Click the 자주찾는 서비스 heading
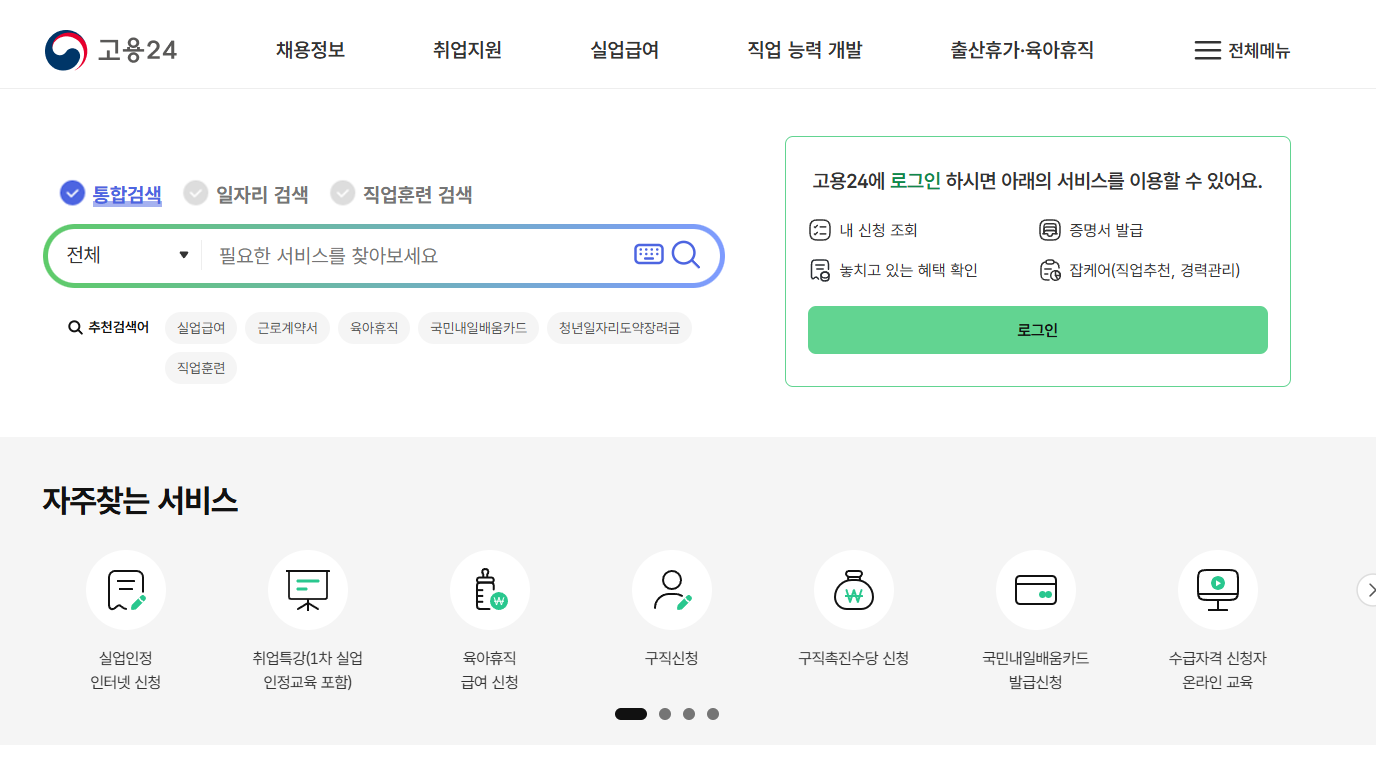The height and width of the screenshot is (777, 1376). click(x=140, y=500)
